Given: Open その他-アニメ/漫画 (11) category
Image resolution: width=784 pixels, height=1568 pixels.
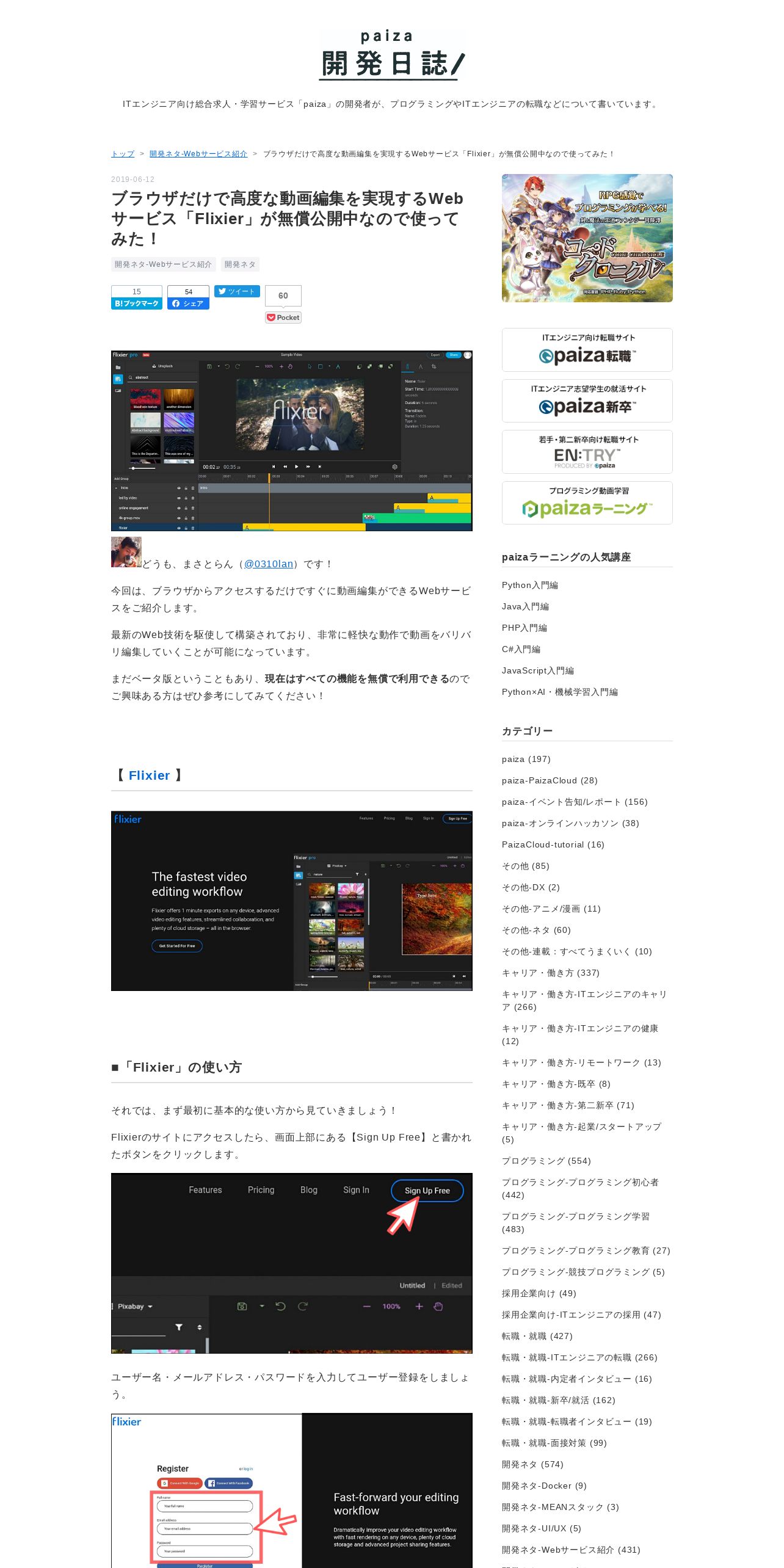Looking at the screenshot, I should click(x=551, y=909).
